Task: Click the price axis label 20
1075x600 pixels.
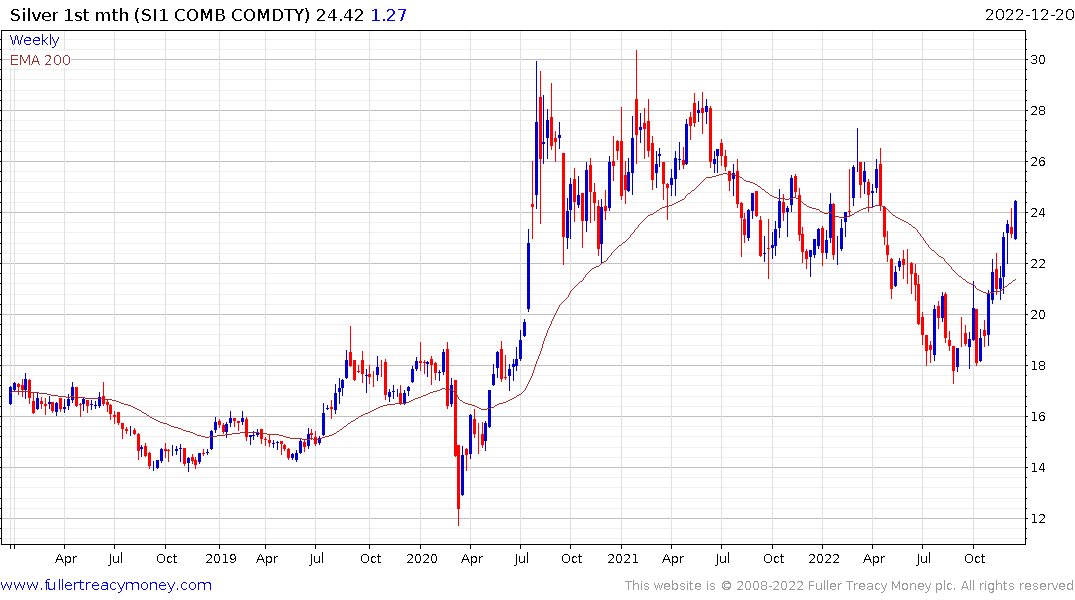Action: (x=1037, y=315)
